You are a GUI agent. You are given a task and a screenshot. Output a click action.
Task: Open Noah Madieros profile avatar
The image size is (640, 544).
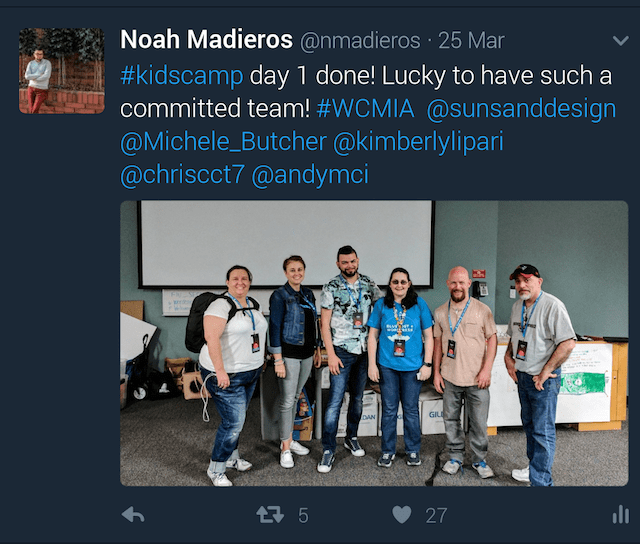pos(62,71)
